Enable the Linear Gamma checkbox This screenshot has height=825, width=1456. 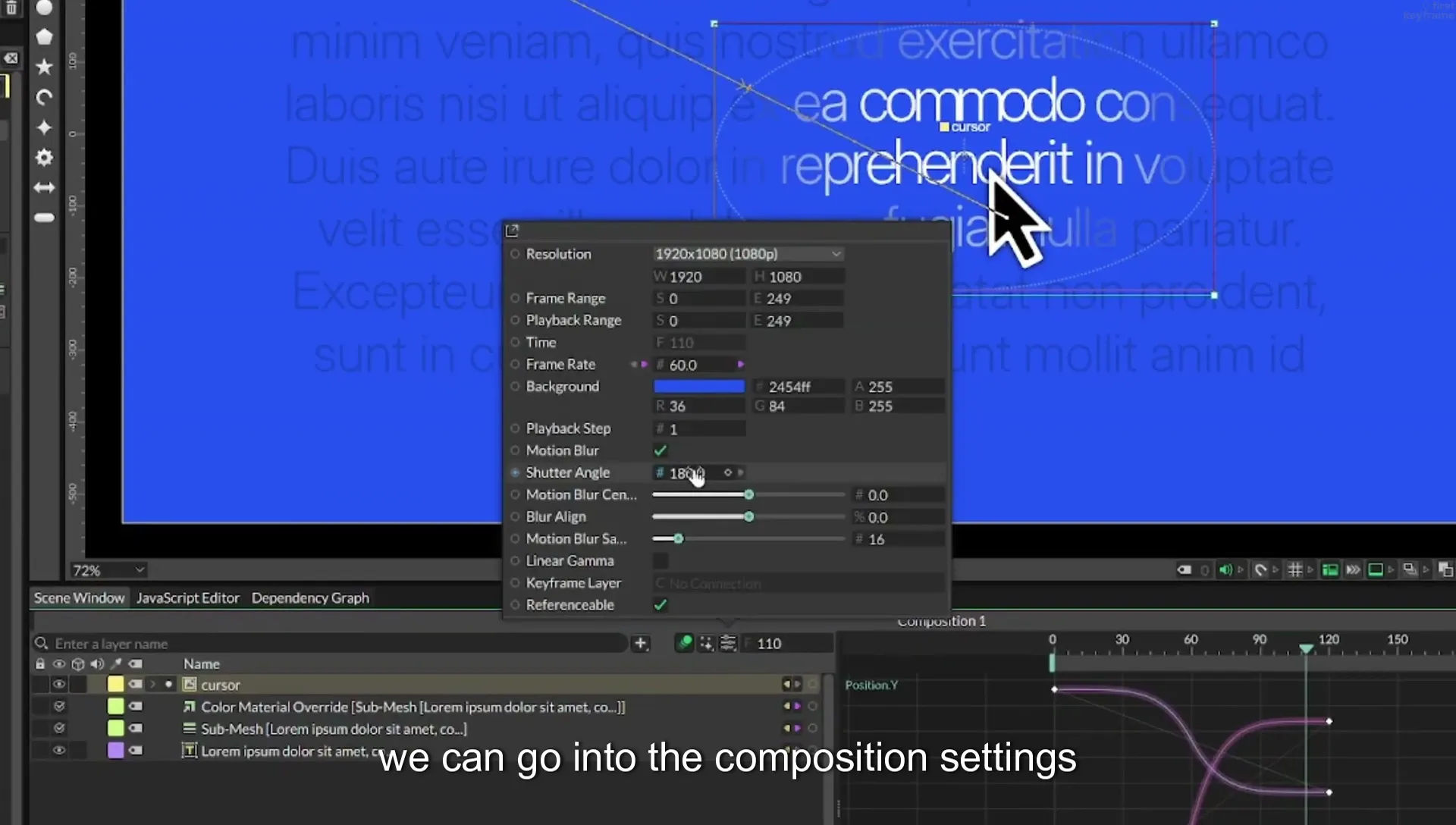point(661,560)
